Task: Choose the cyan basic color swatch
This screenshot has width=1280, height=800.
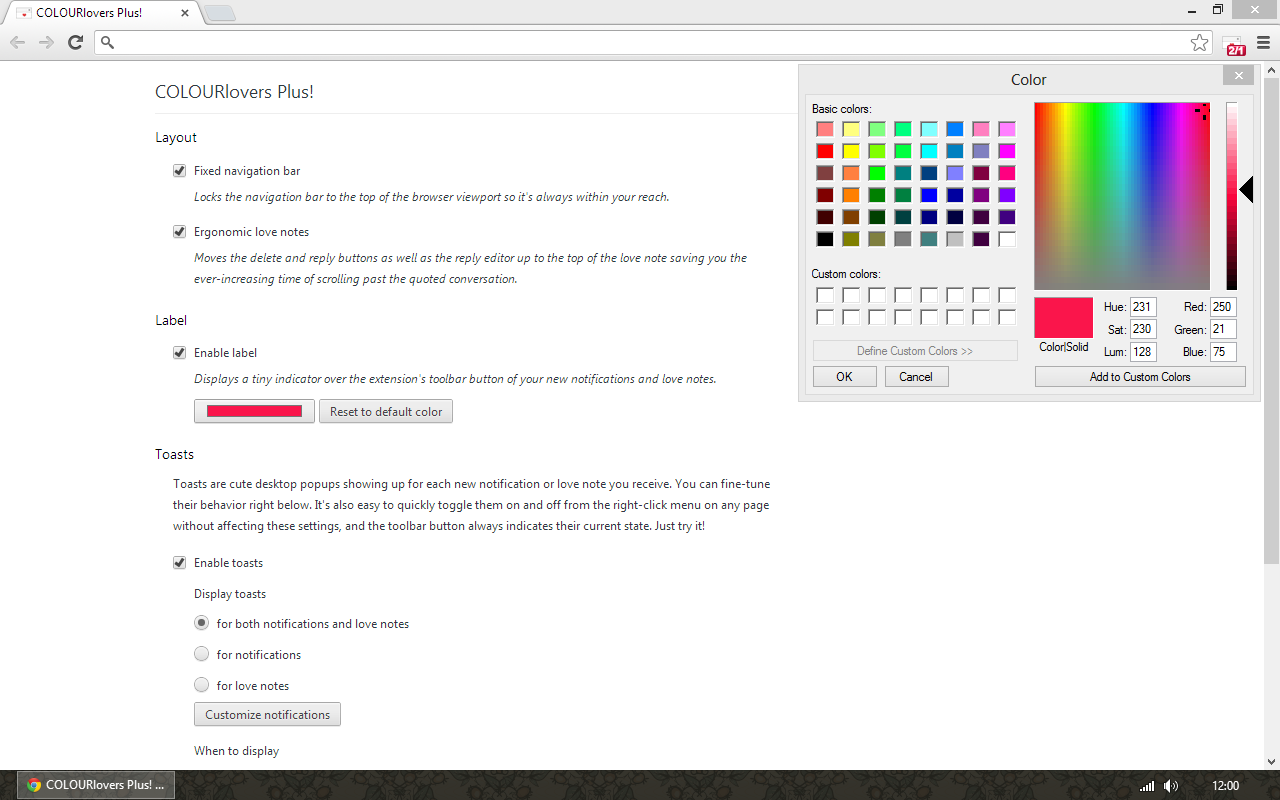Action: point(929,151)
